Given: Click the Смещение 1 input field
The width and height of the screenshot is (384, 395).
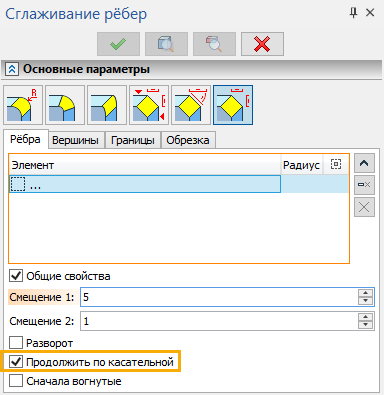Looking at the screenshot, I should pyautogui.click(x=219, y=297).
